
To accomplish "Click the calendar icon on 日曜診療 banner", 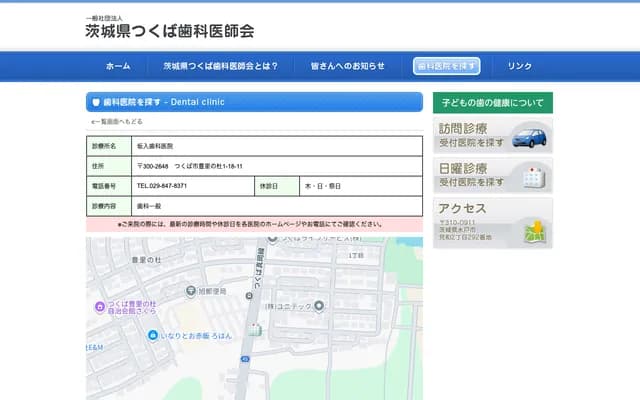I will pos(532,177).
